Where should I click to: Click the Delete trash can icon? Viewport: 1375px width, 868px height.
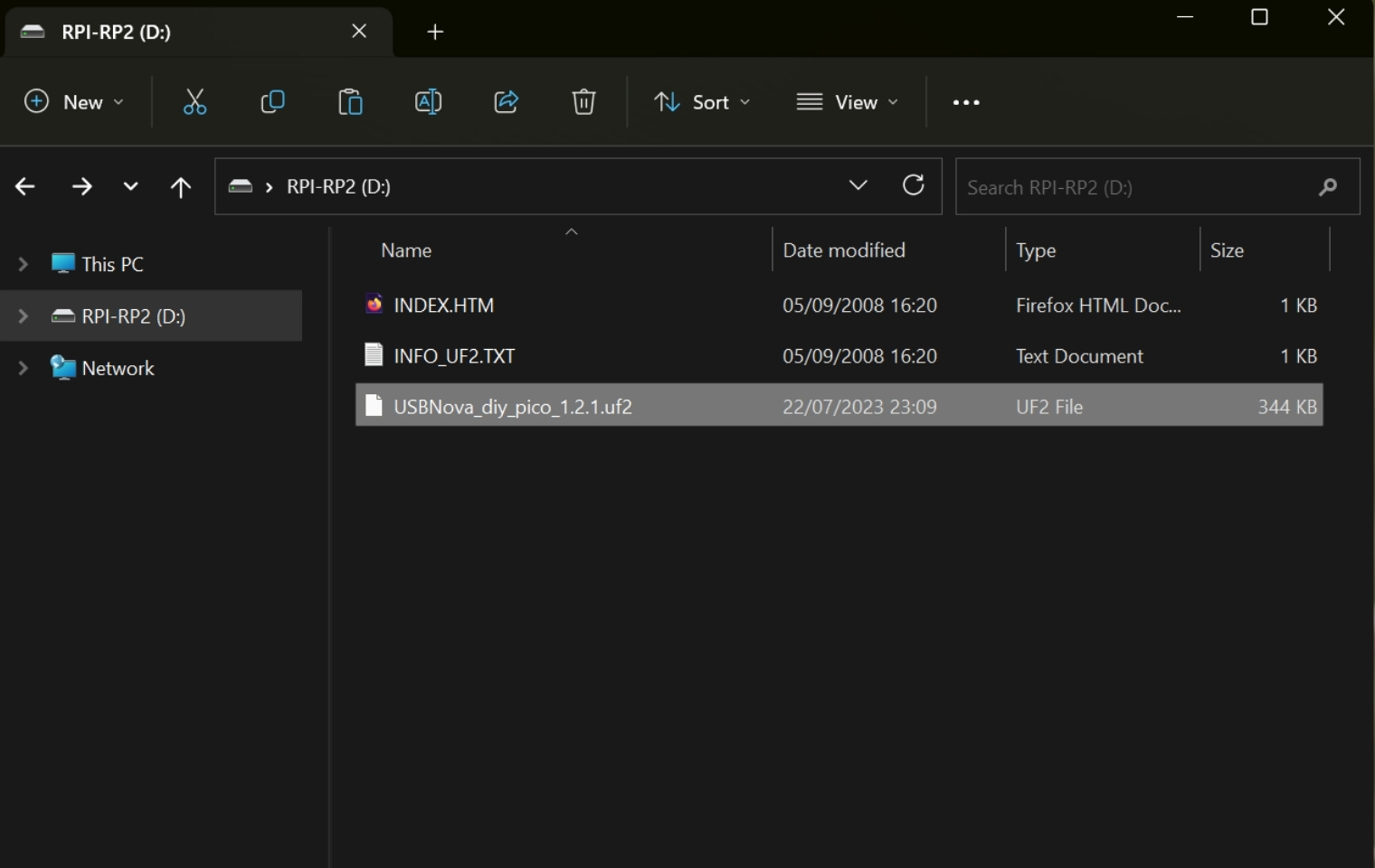coord(583,102)
